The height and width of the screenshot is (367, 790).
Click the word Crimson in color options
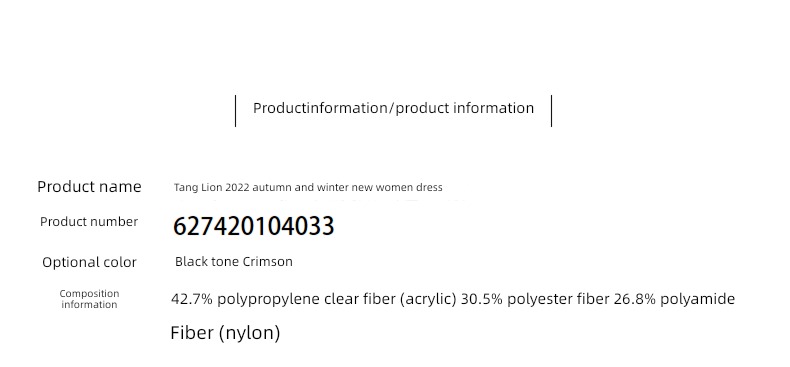pos(268,262)
